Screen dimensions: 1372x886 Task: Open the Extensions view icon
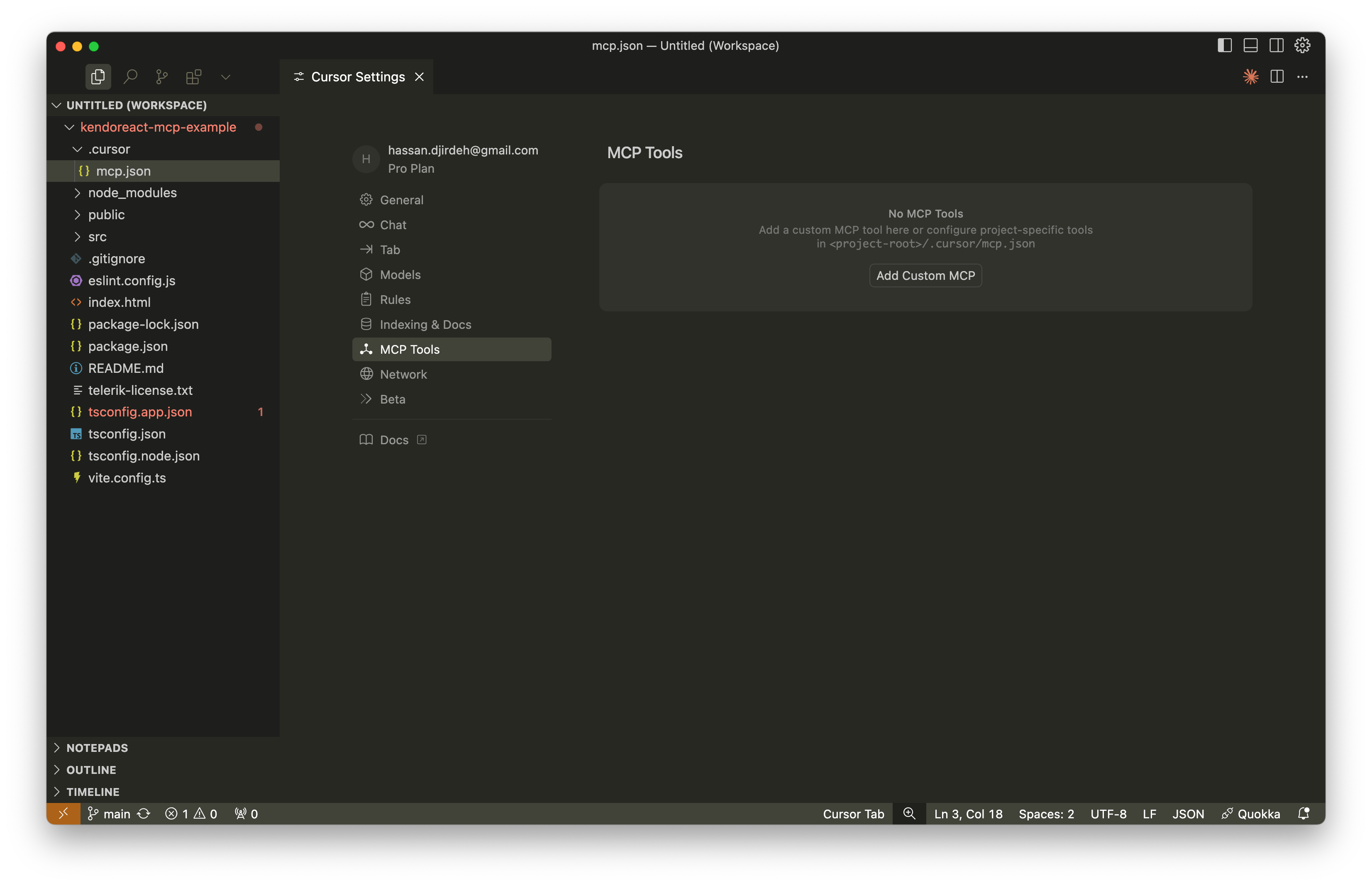tap(194, 76)
